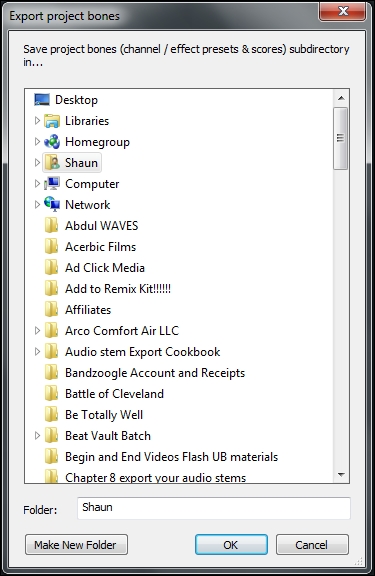This screenshot has width=375, height=576.
Task: Select the Abdul WAVES folder icon
Action: tap(51, 226)
